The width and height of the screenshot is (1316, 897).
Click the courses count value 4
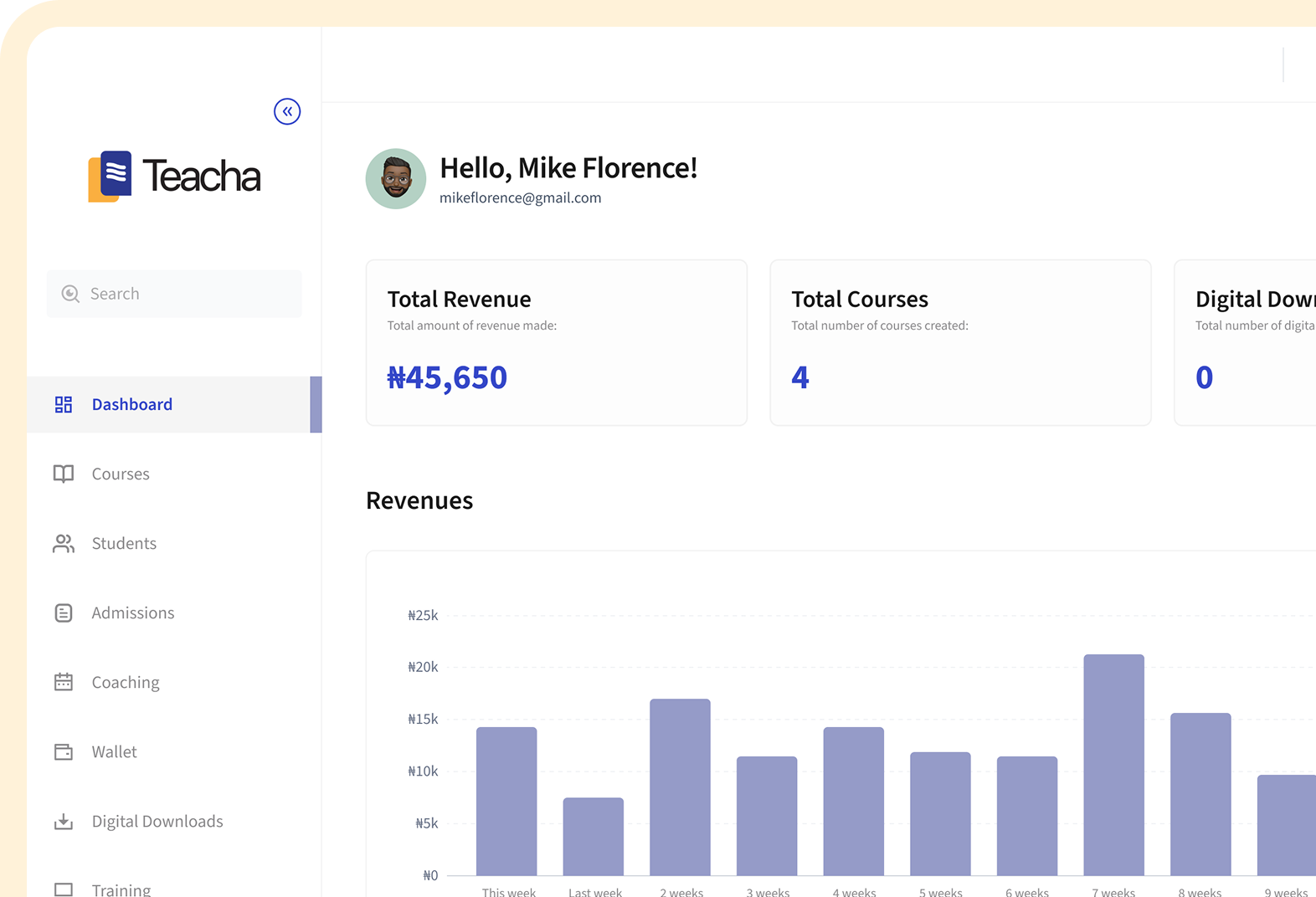coord(800,377)
